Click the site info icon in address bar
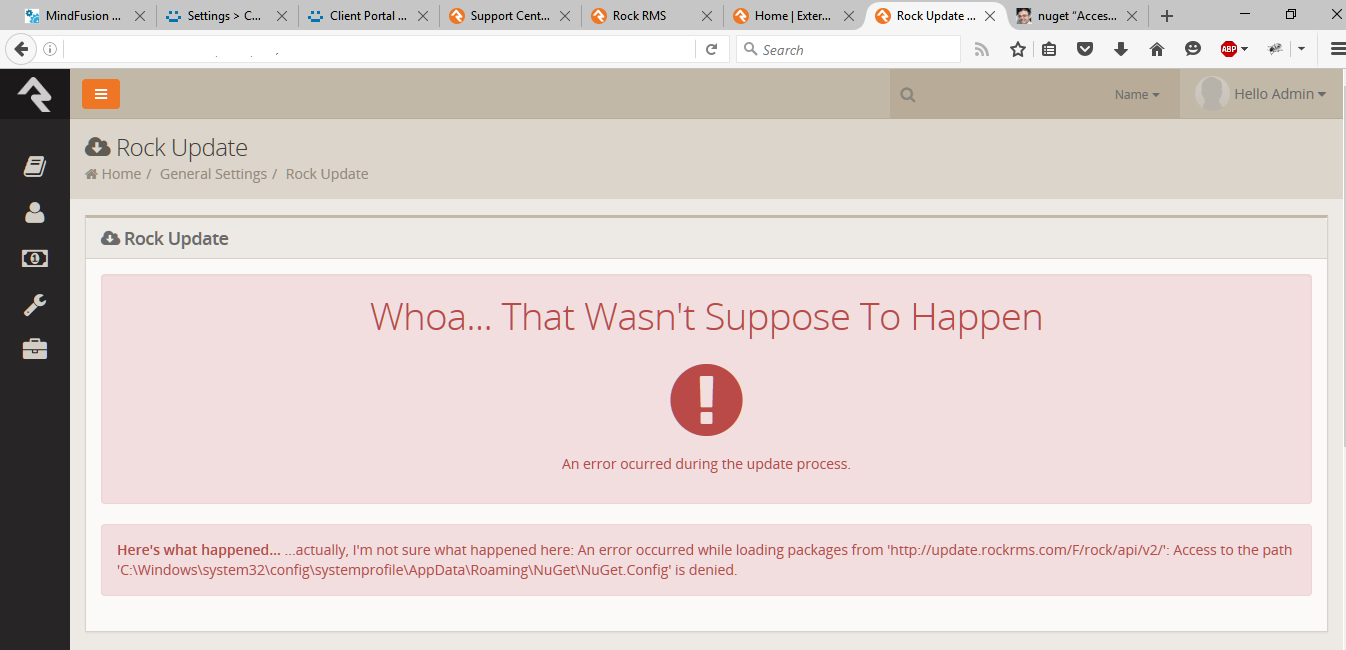 [x=50, y=49]
